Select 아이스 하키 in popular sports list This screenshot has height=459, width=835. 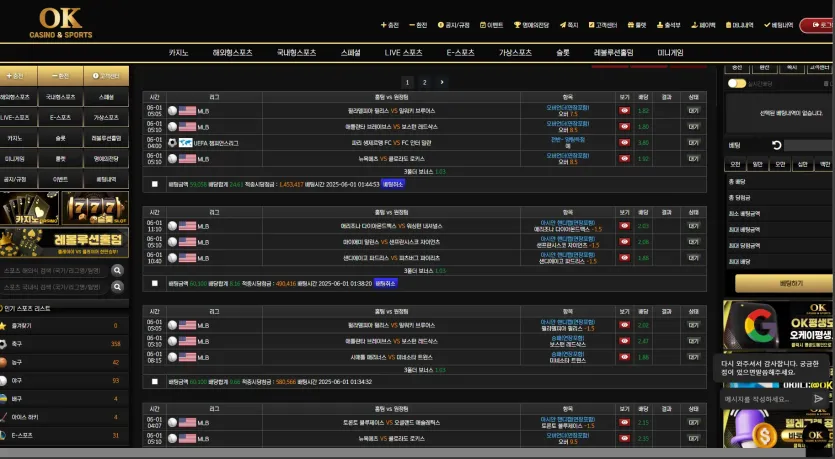click(x=64, y=417)
